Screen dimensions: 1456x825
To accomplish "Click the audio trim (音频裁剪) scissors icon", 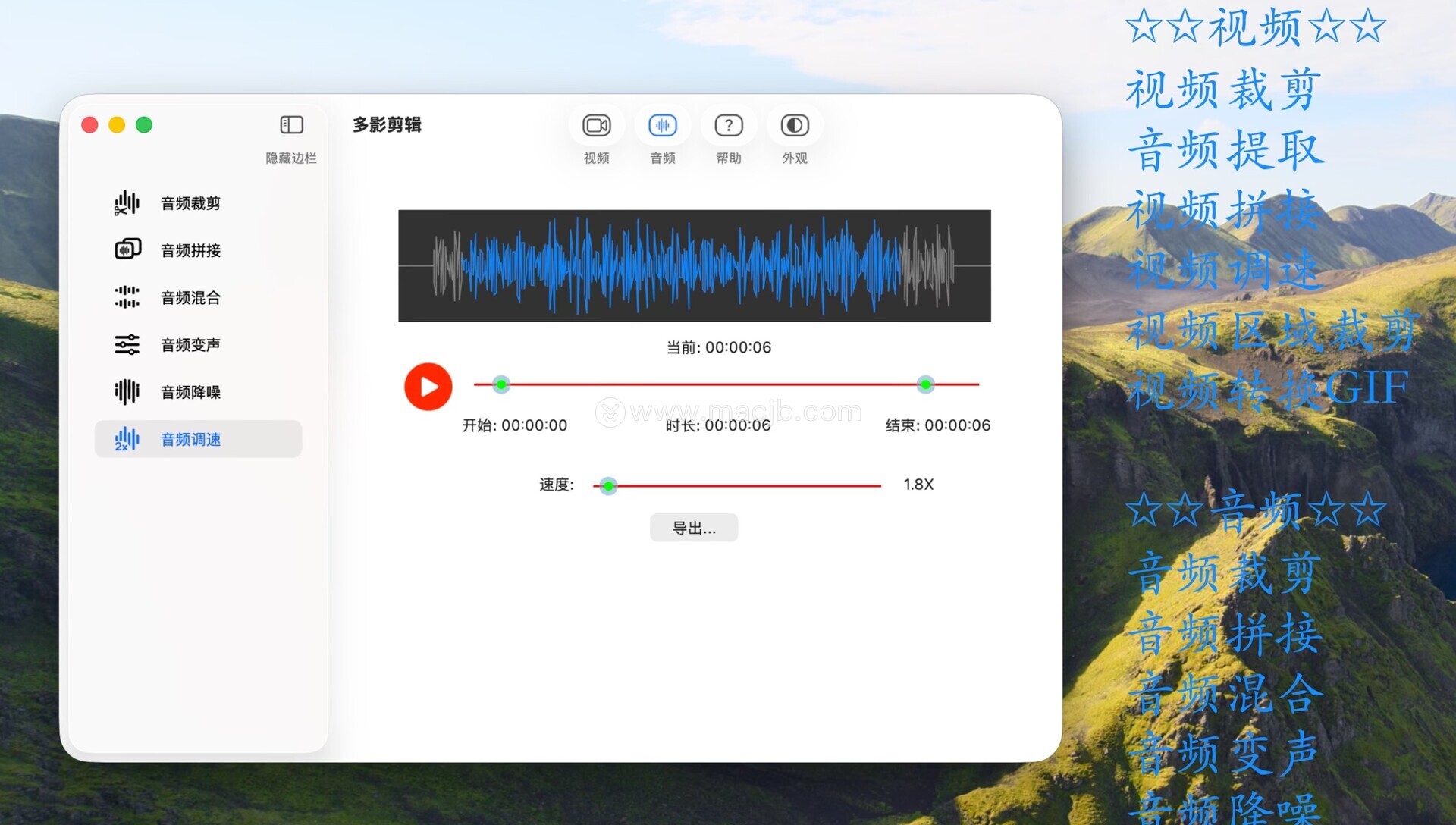I will coord(127,203).
